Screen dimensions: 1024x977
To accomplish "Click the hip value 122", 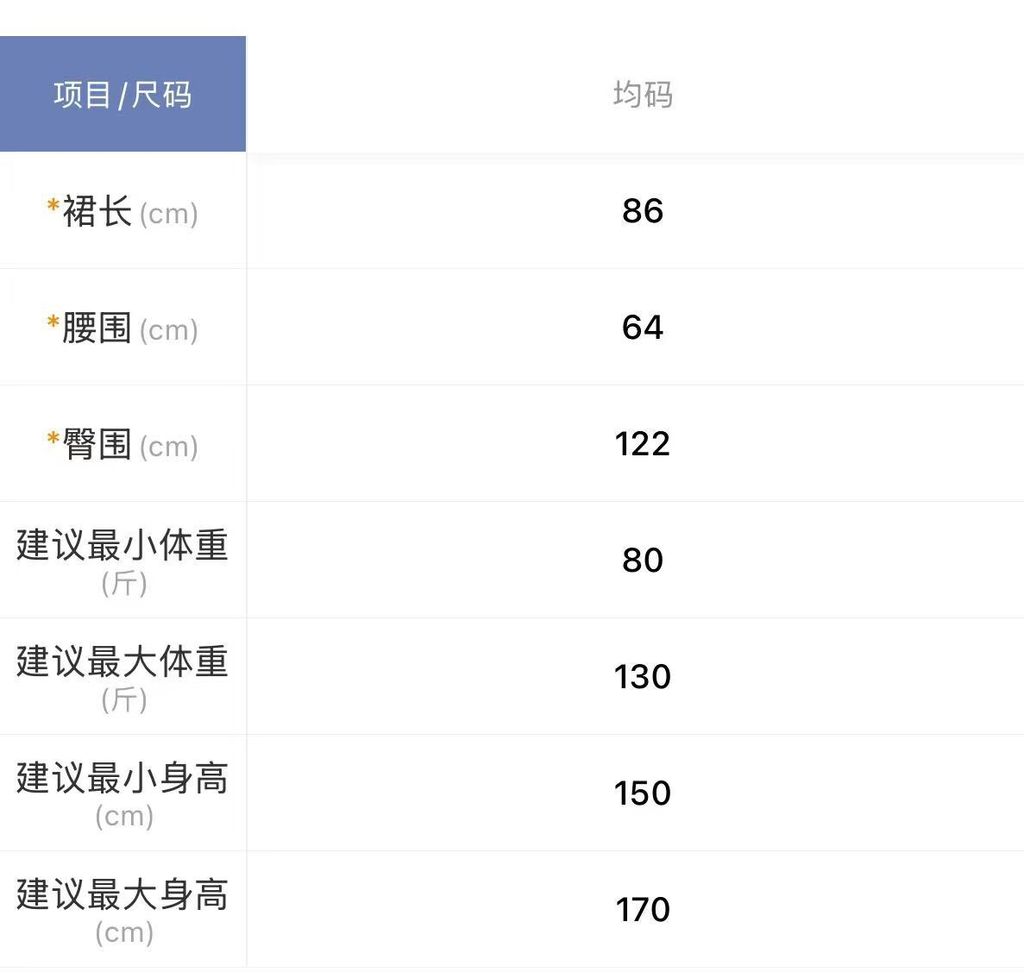I will click(x=642, y=444).
